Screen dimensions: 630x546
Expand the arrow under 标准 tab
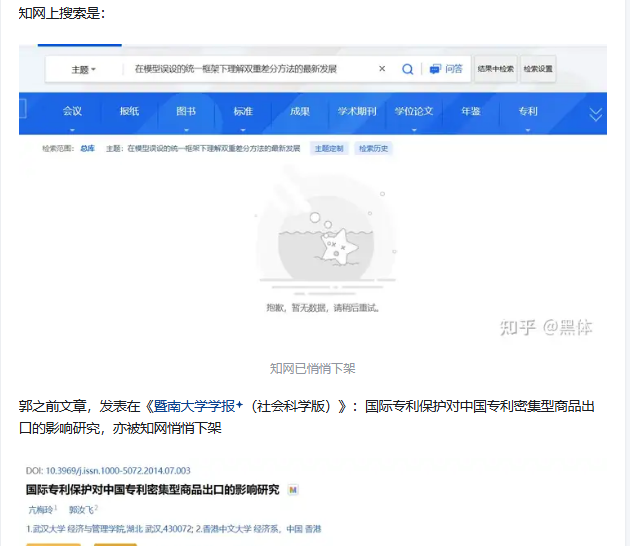(x=243, y=130)
